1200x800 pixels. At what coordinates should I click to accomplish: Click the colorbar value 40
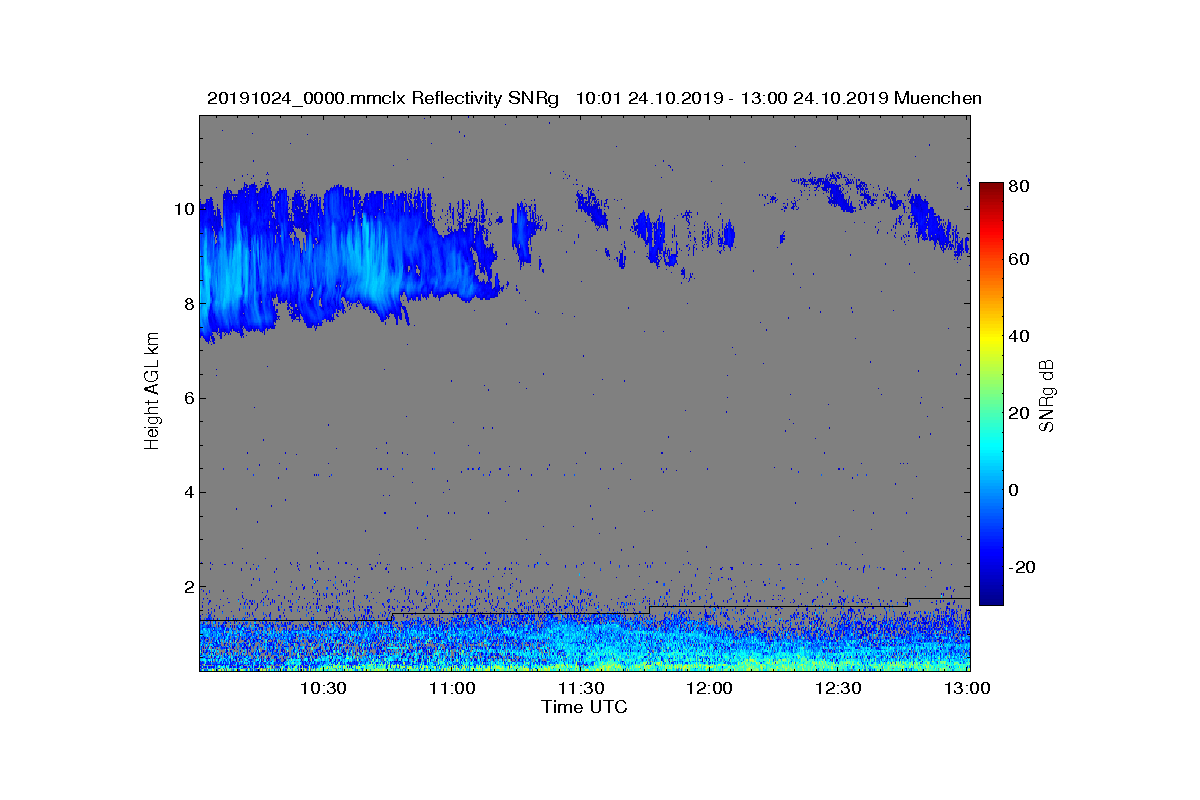click(1021, 337)
